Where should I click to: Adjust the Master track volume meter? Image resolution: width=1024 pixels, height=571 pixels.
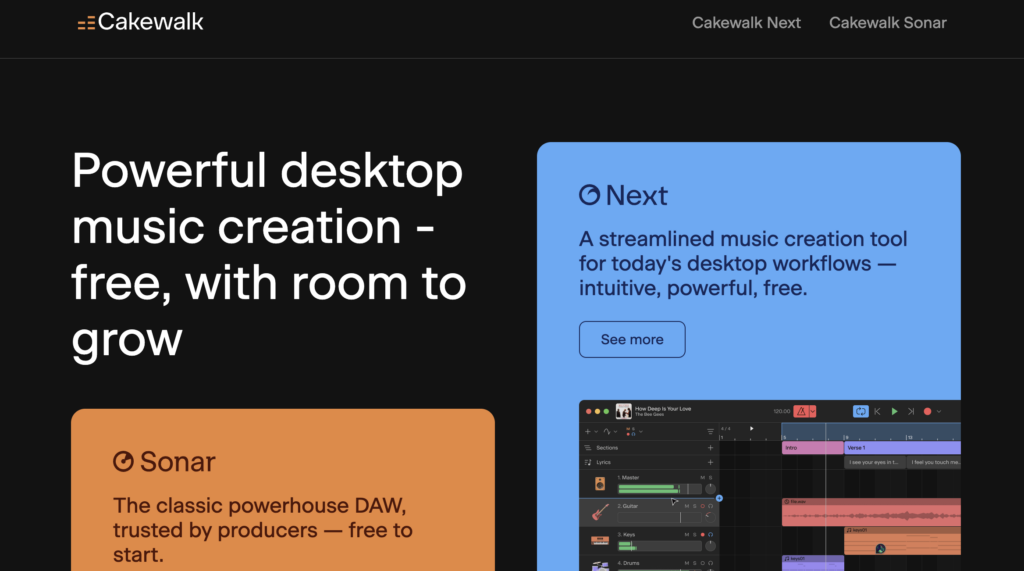[x=650, y=489]
